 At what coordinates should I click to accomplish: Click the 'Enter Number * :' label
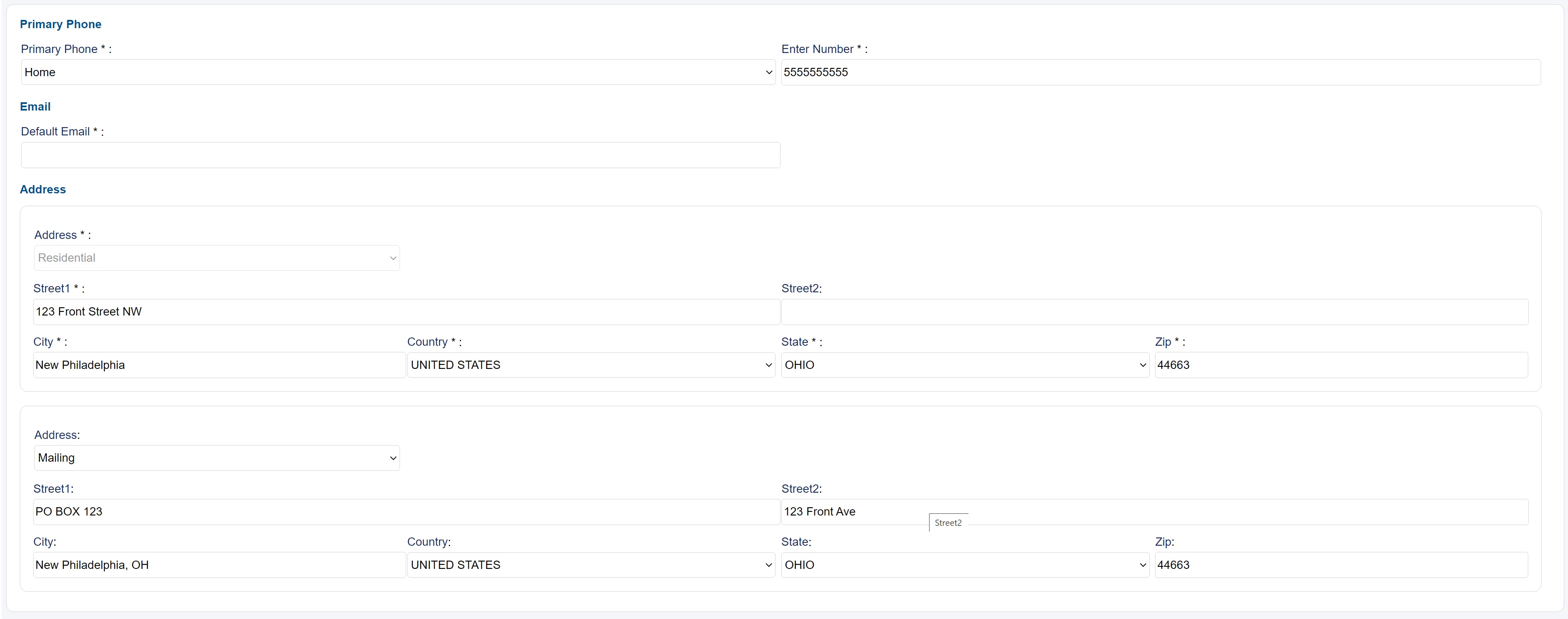click(x=825, y=49)
